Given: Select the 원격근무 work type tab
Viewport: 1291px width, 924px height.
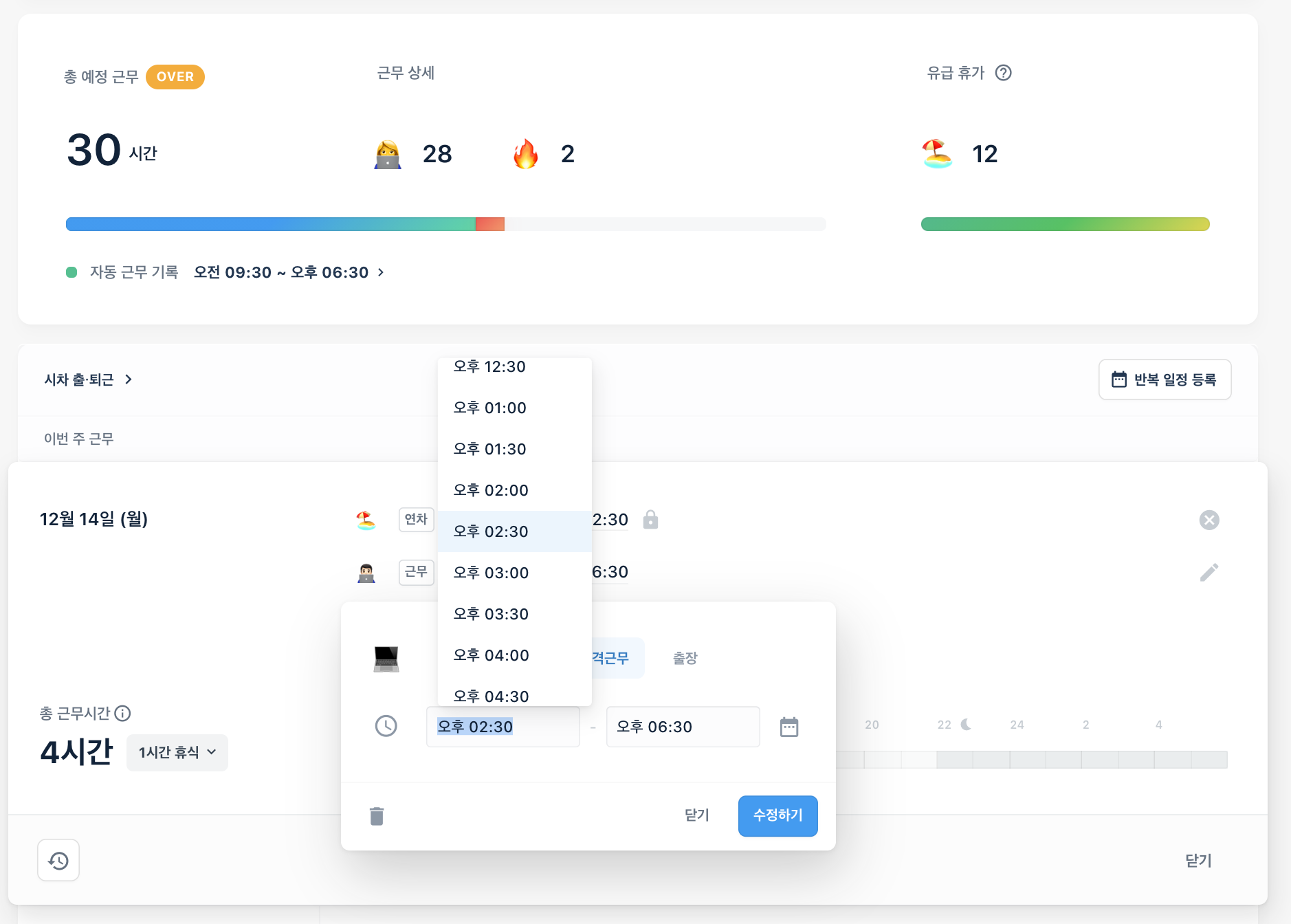Looking at the screenshot, I should [x=617, y=659].
